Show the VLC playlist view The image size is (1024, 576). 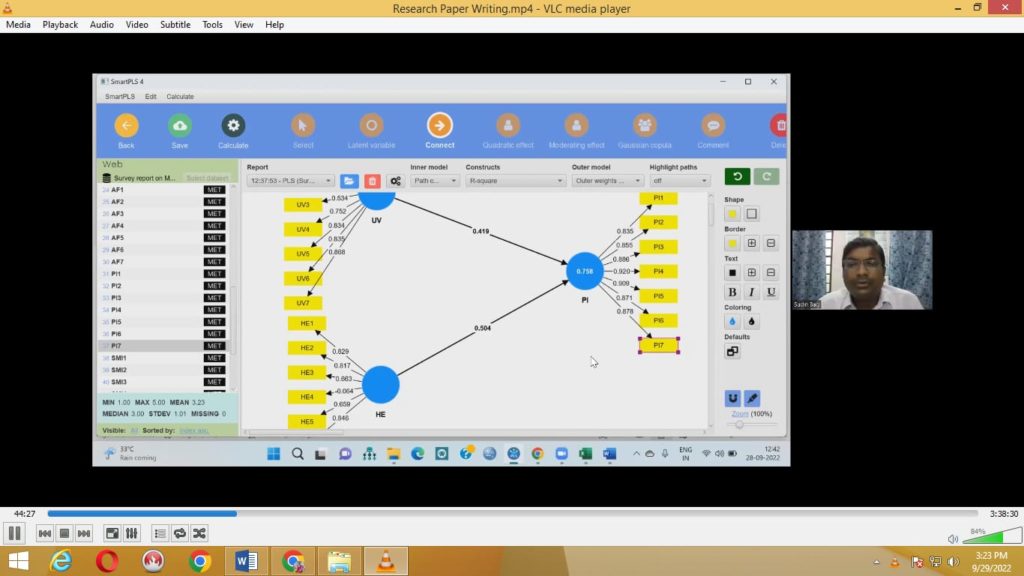pyautogui.click(x=160, y=533)
